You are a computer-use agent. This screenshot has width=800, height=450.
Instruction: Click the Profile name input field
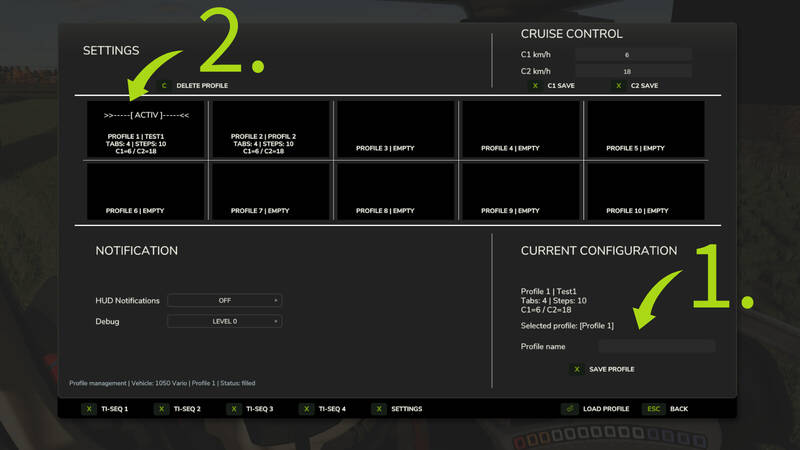point(657,346)
